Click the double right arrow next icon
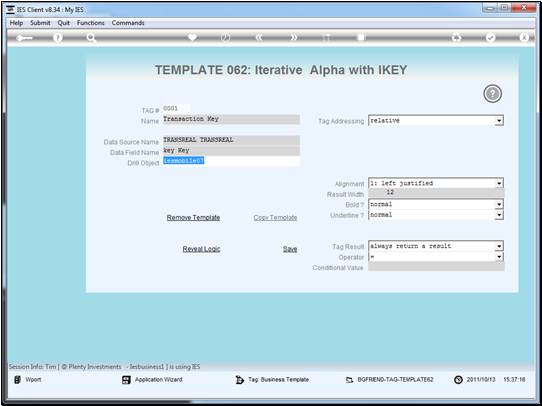The height and width of the screenshot is (406, 542). coord(293,38)
